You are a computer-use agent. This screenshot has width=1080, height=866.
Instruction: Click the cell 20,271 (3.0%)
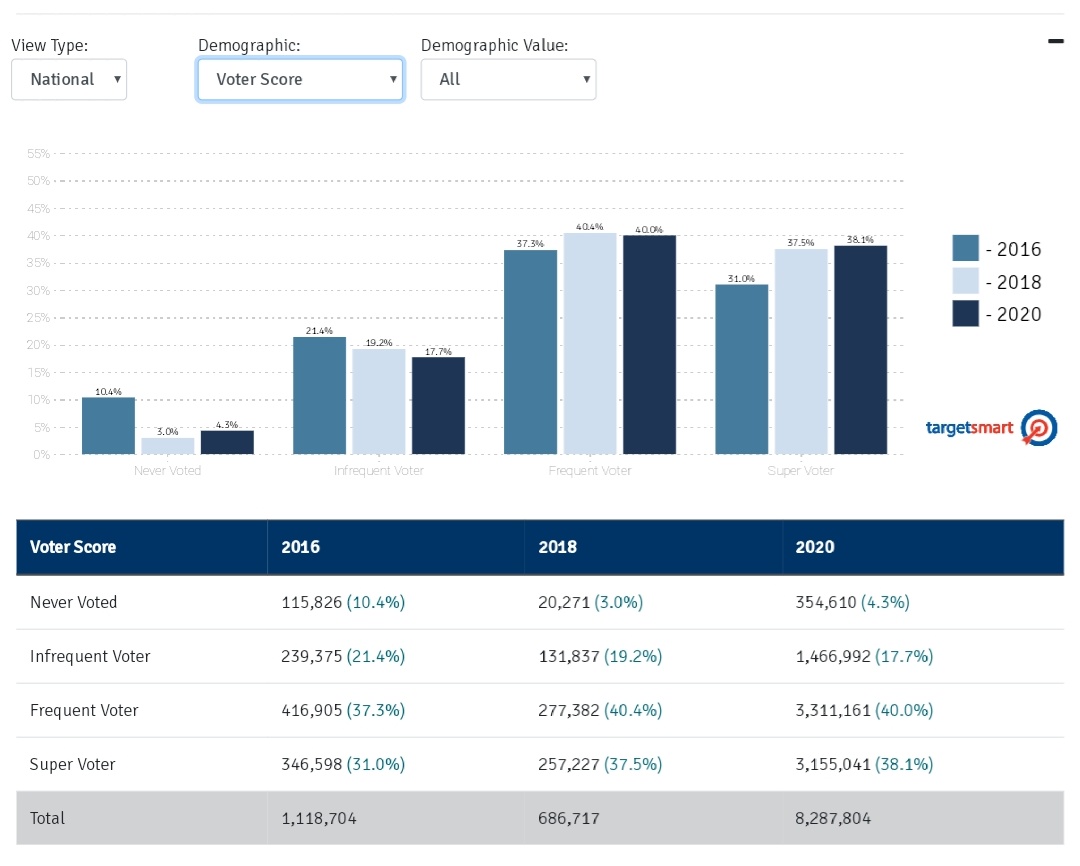tap(590, 602)
